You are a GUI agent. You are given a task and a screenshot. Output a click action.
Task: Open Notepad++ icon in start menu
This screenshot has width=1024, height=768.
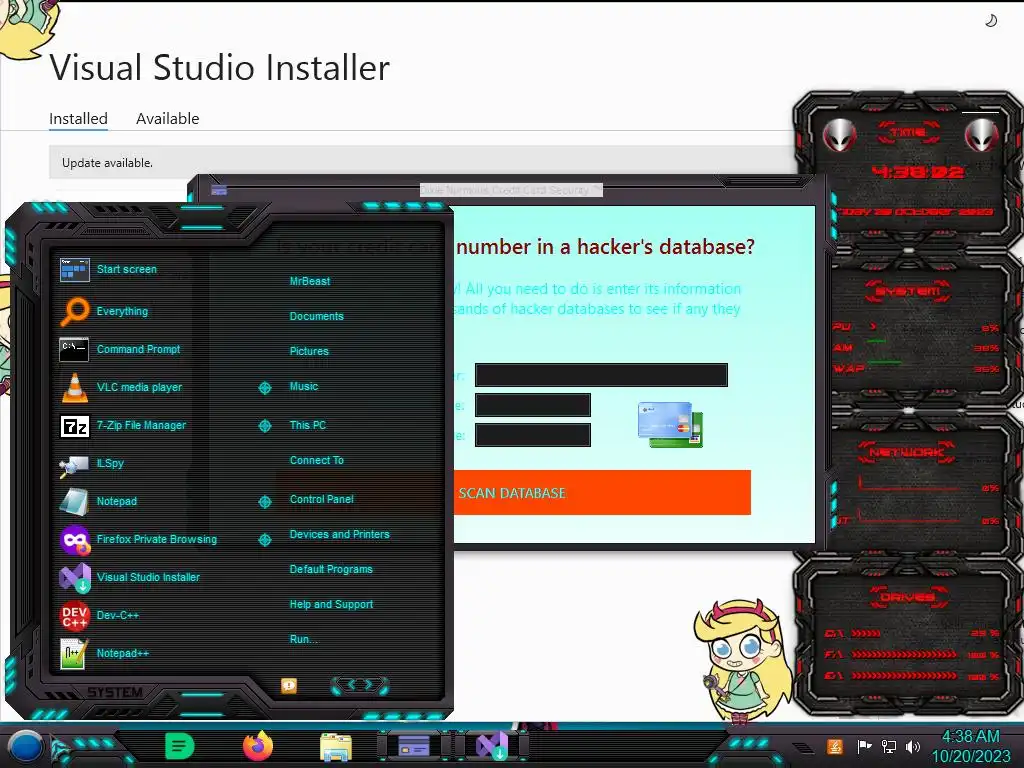coord(74,653)
